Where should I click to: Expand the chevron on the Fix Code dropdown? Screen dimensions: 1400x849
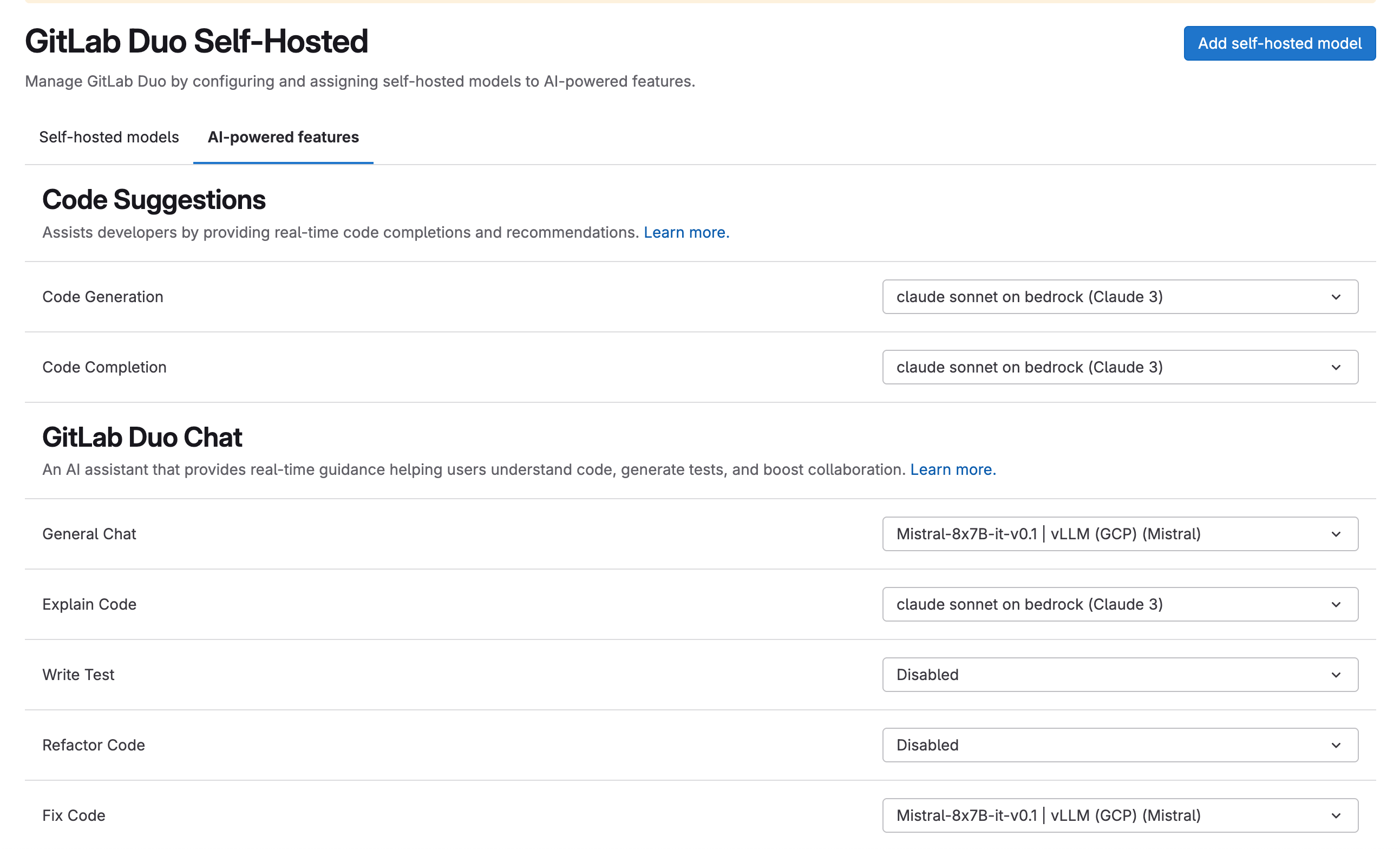click(x=1336, y=815)
